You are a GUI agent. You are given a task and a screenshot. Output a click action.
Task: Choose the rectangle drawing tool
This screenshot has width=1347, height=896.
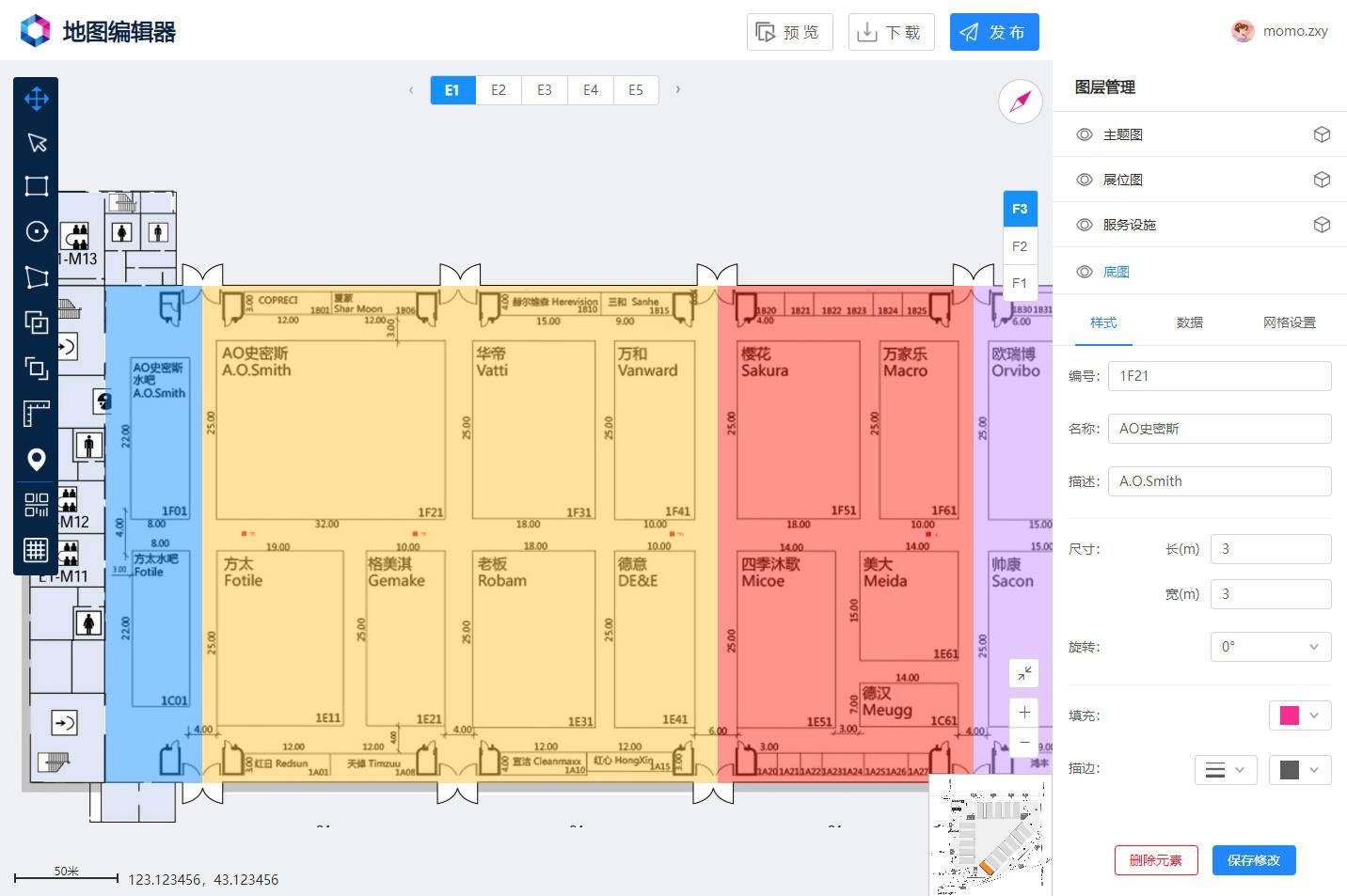(37, 186)
